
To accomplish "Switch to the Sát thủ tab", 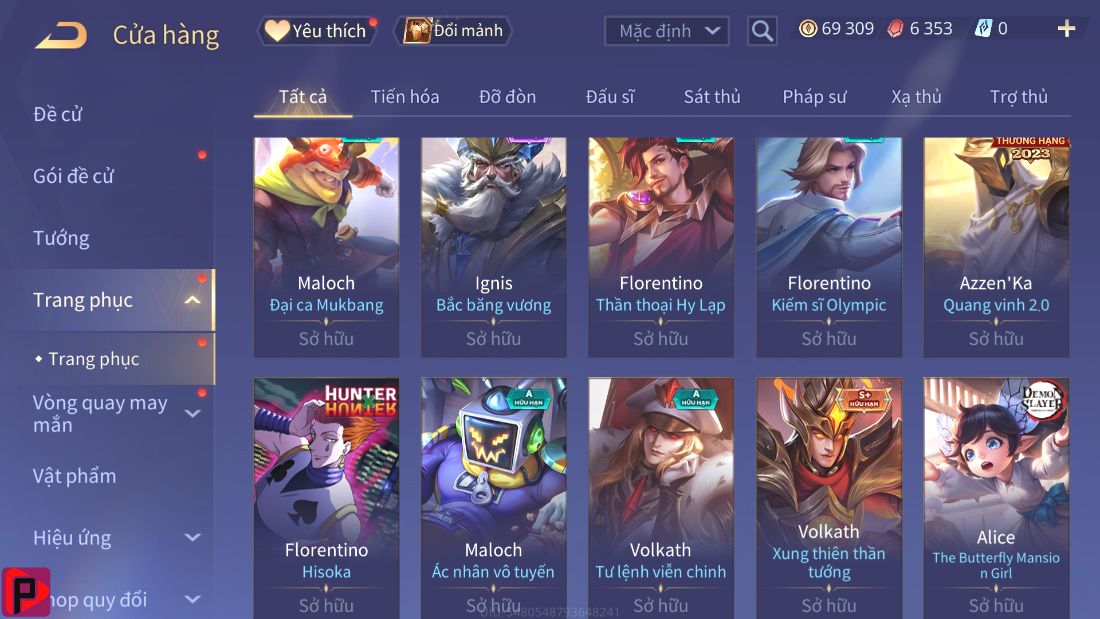I will pyautogui.click(x=712, y=97).
